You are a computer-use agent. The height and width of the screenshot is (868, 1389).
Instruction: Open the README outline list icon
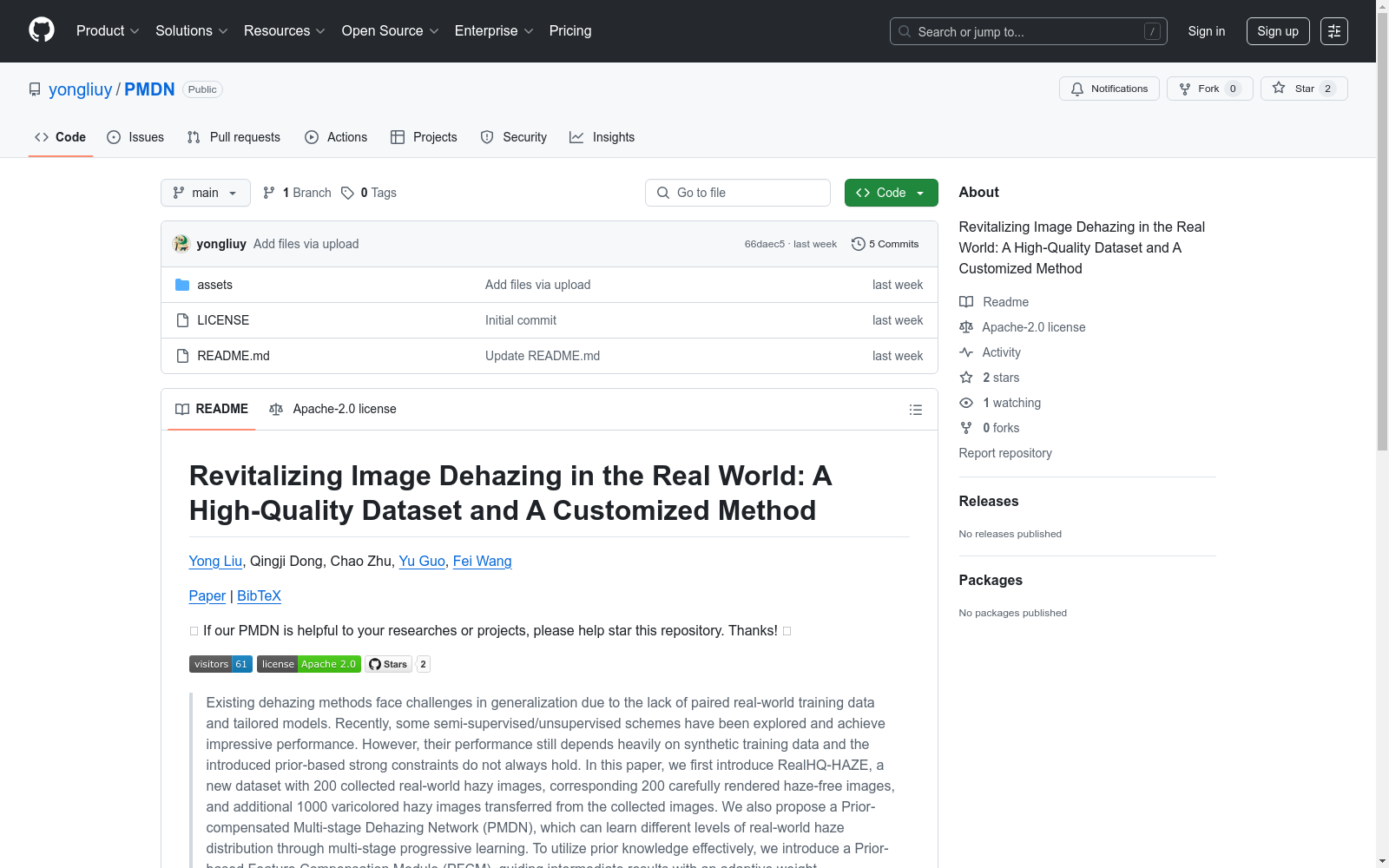coord(915,410)
